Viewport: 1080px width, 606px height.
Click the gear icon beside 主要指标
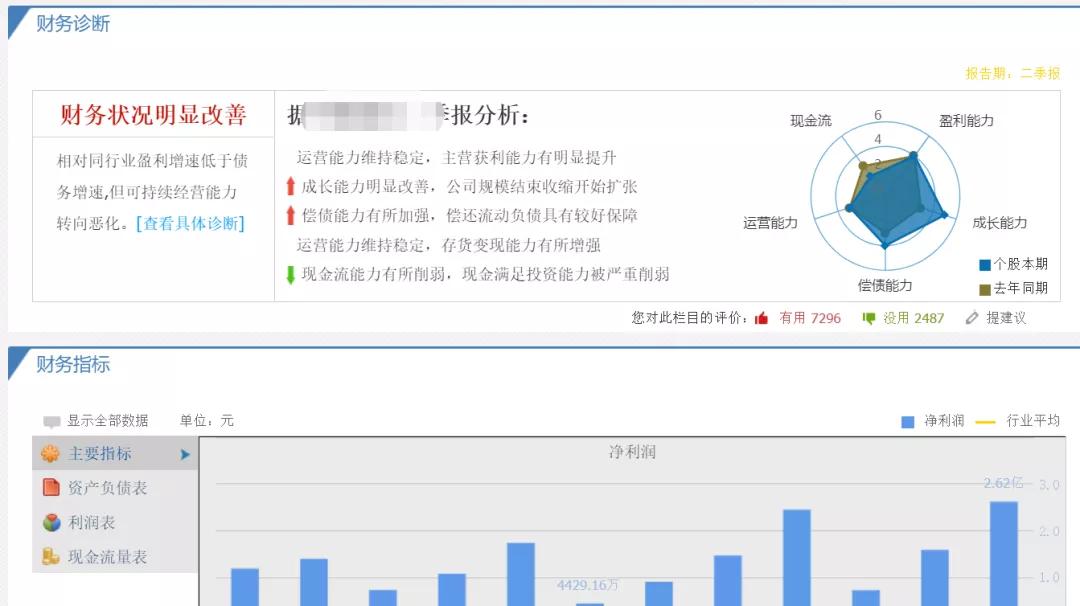click(48, 452)
